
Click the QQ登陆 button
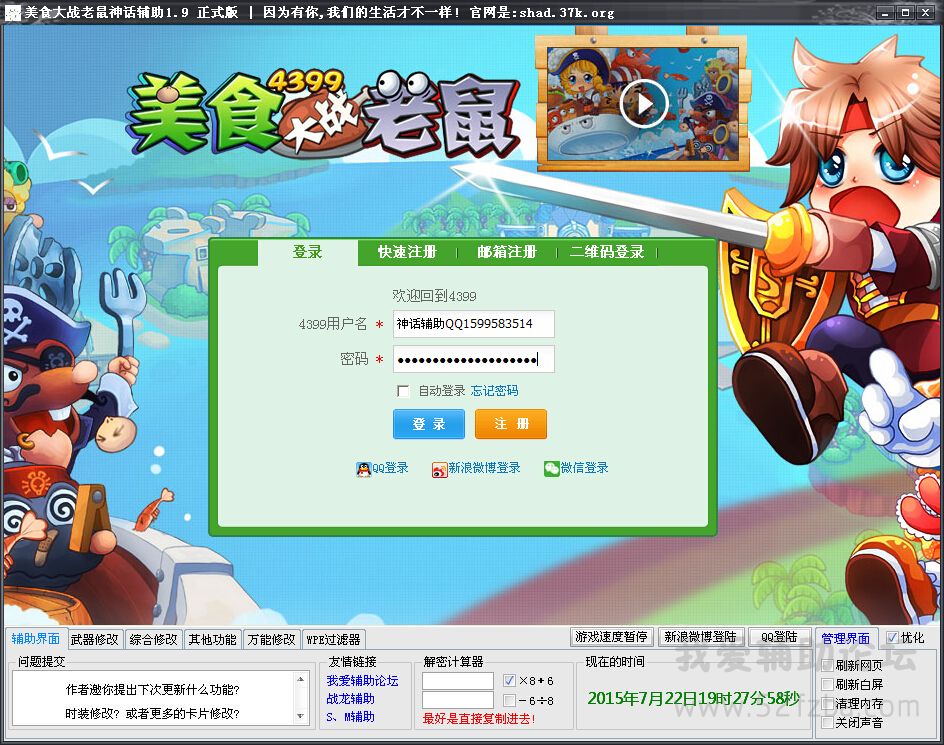point(779,637)
